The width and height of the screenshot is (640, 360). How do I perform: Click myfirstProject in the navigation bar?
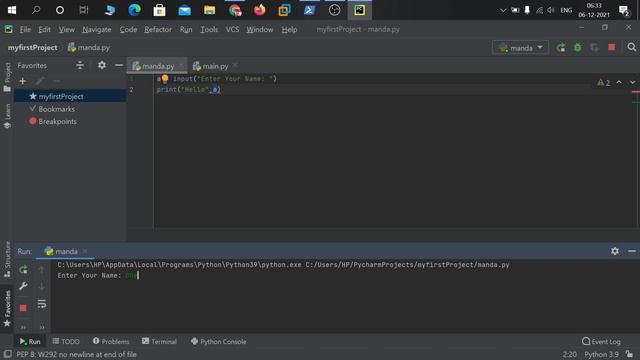coord(33,48)
